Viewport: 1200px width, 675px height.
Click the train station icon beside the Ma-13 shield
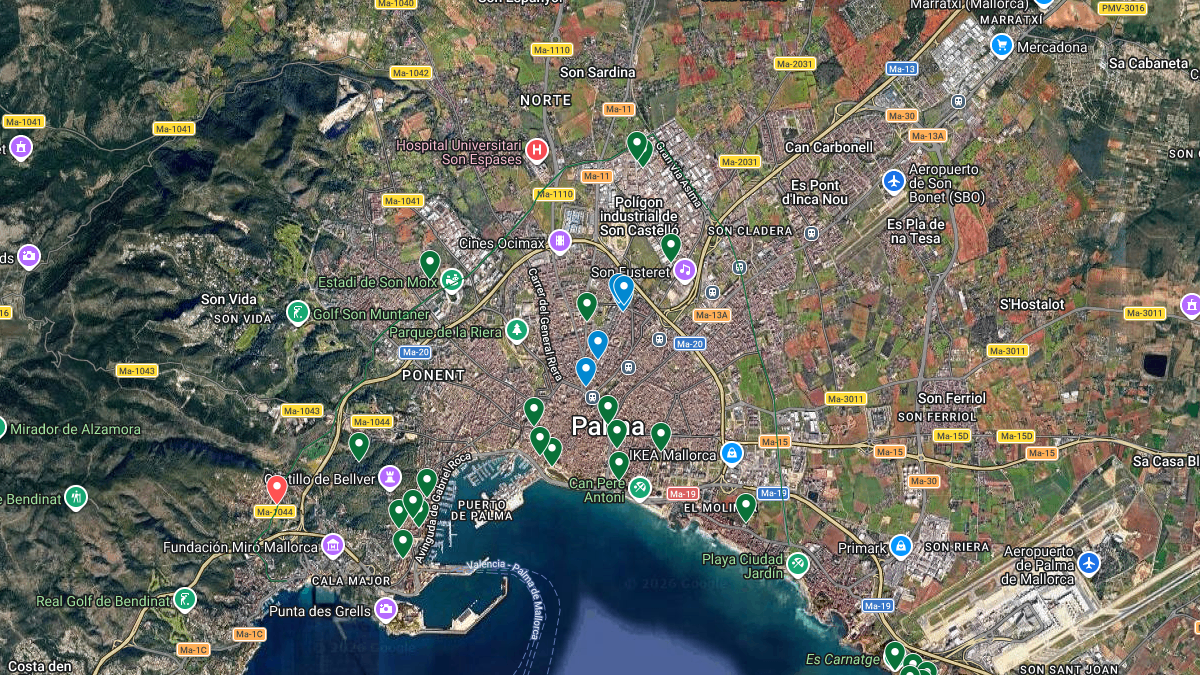tap(959, 101)
